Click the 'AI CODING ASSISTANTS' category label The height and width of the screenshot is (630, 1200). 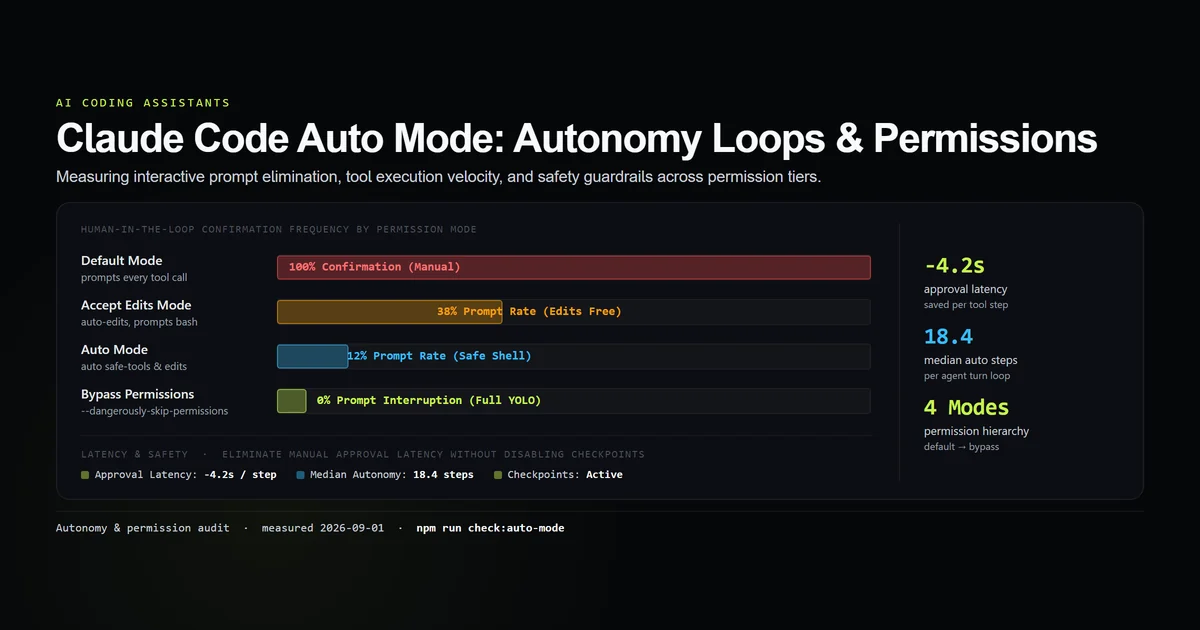[143, 103]
